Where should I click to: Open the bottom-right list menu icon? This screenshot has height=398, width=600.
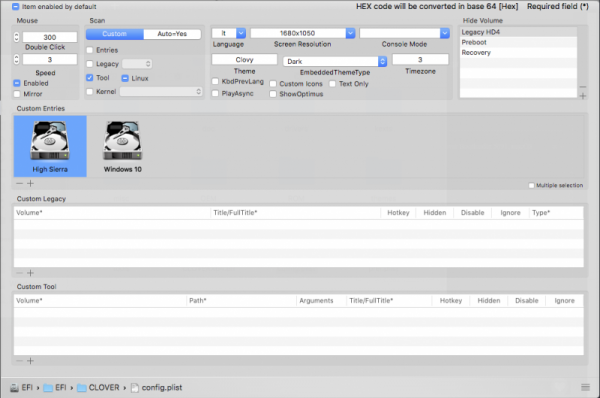pyautogui.click(x=585, y=387)
